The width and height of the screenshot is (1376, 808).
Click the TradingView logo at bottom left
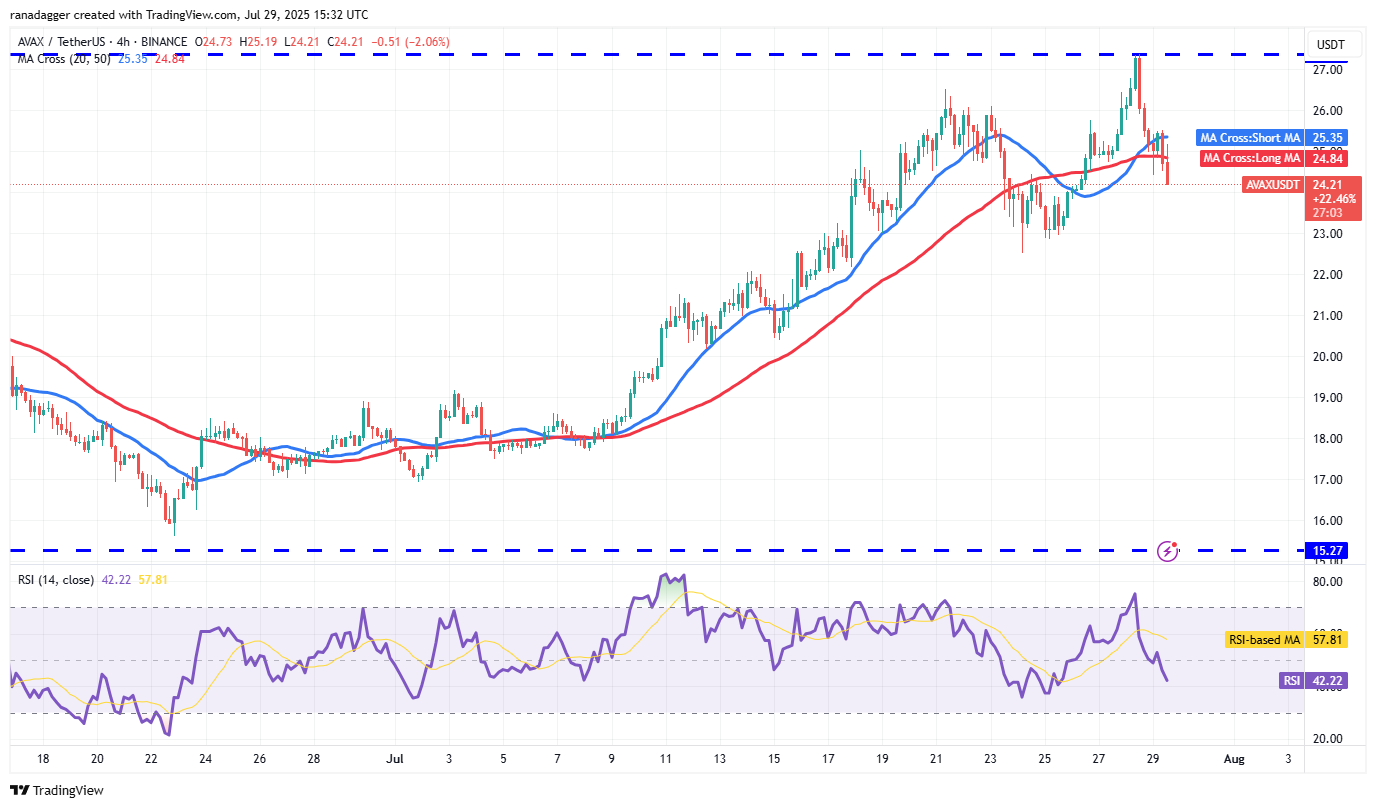(57, 790)
